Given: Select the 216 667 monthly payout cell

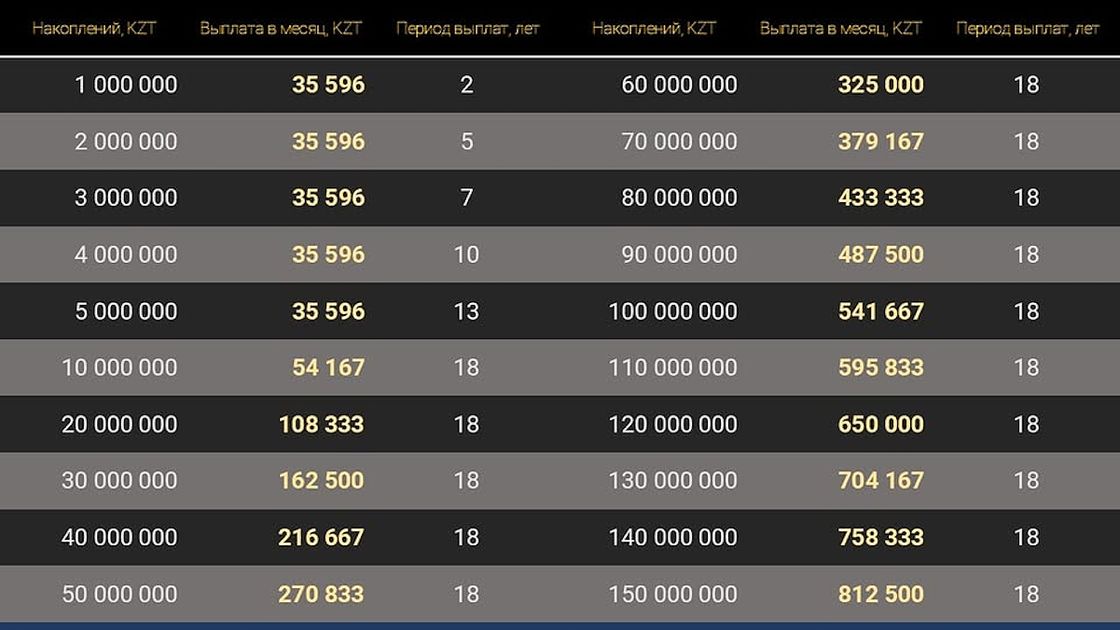Looking at the screenshot, I should click(321, 537).
